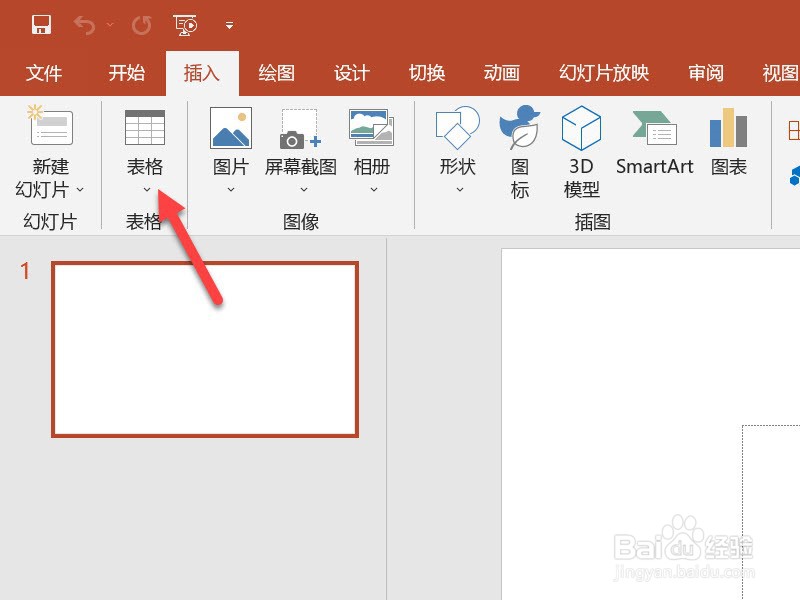Click the 图片 insert picture icon
Screen dimensions: 800x600
[x=231, y=128]
